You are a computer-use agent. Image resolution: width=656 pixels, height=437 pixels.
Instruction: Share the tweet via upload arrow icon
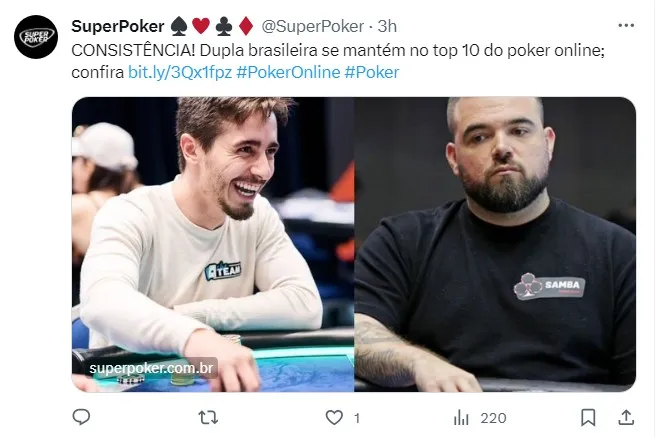tap(626, 417)
